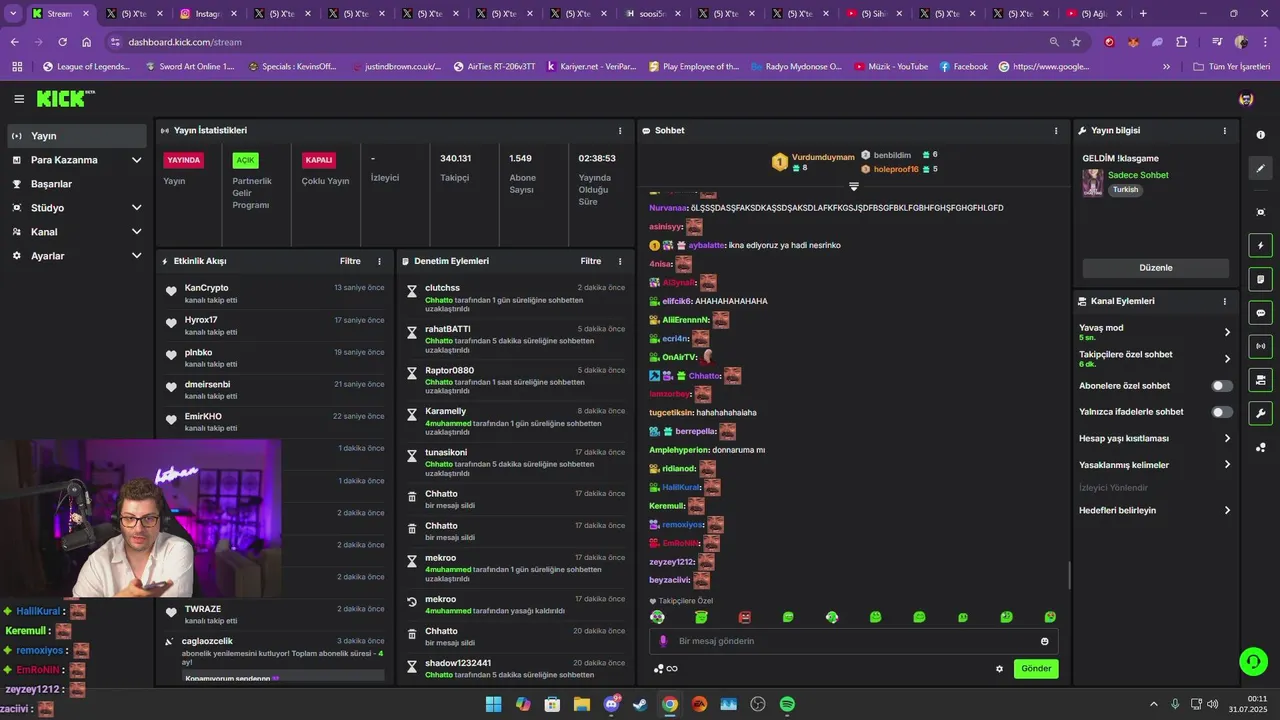Open Etkinlik Akışı three-dot menu
Screen dimensions: 1280x720
coord(379,261)
